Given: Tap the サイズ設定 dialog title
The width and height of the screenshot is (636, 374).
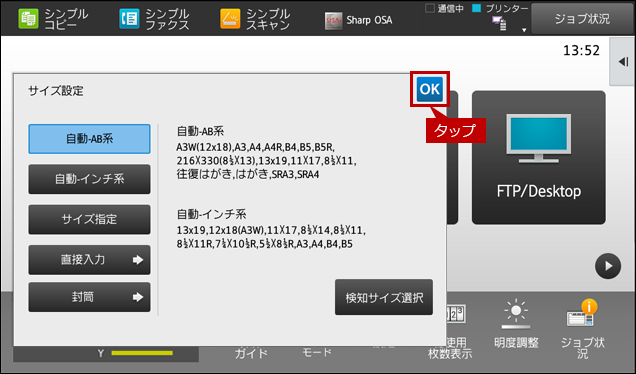Looking at the screenshot, I should point(56,91).
